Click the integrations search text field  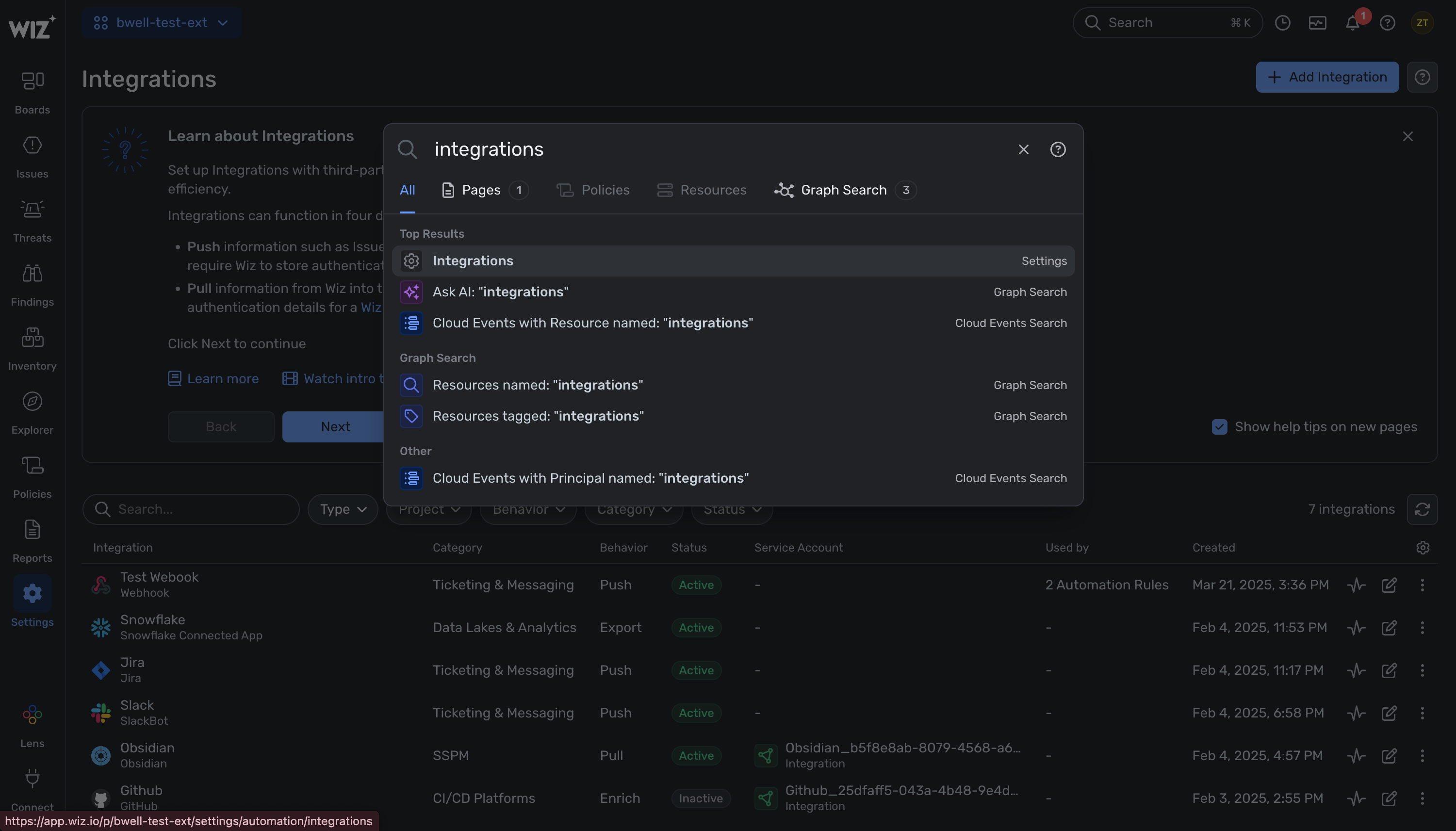tap(719, 149)
